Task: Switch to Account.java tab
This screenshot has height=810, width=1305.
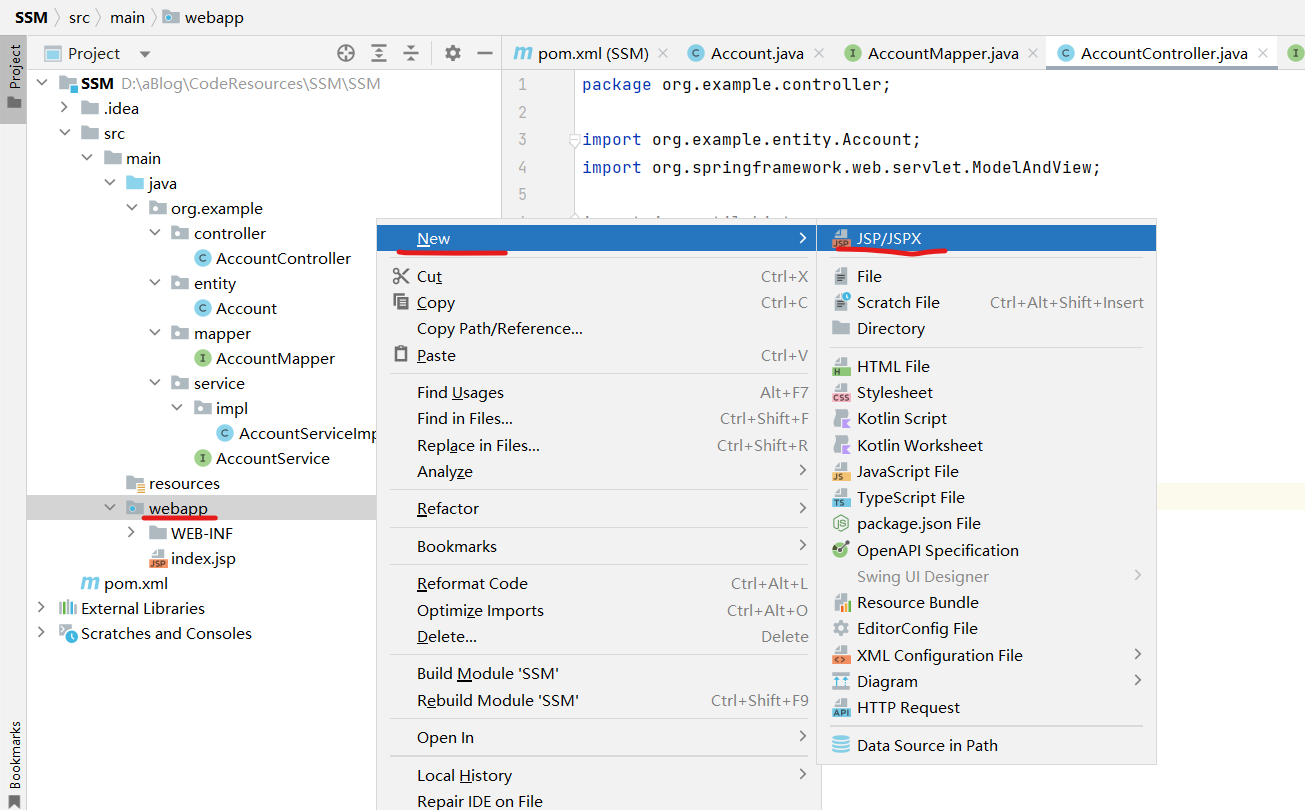Action: [757, 53]
